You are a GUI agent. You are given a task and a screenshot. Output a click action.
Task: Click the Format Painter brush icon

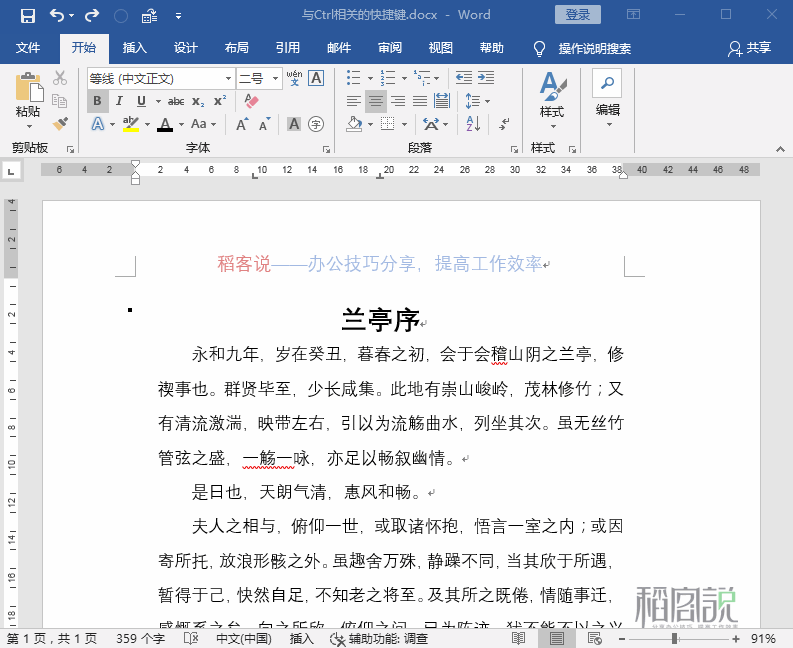[x=60, y=124]
